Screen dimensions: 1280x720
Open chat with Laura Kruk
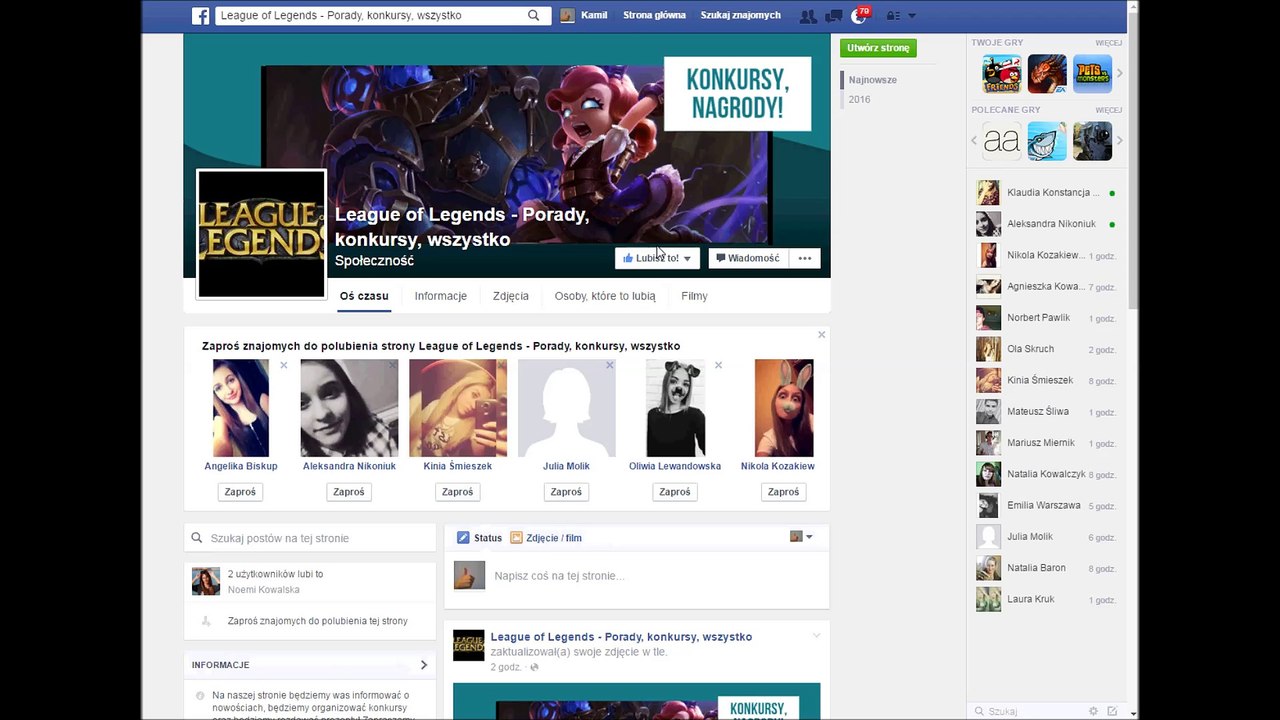(1046, 599)
